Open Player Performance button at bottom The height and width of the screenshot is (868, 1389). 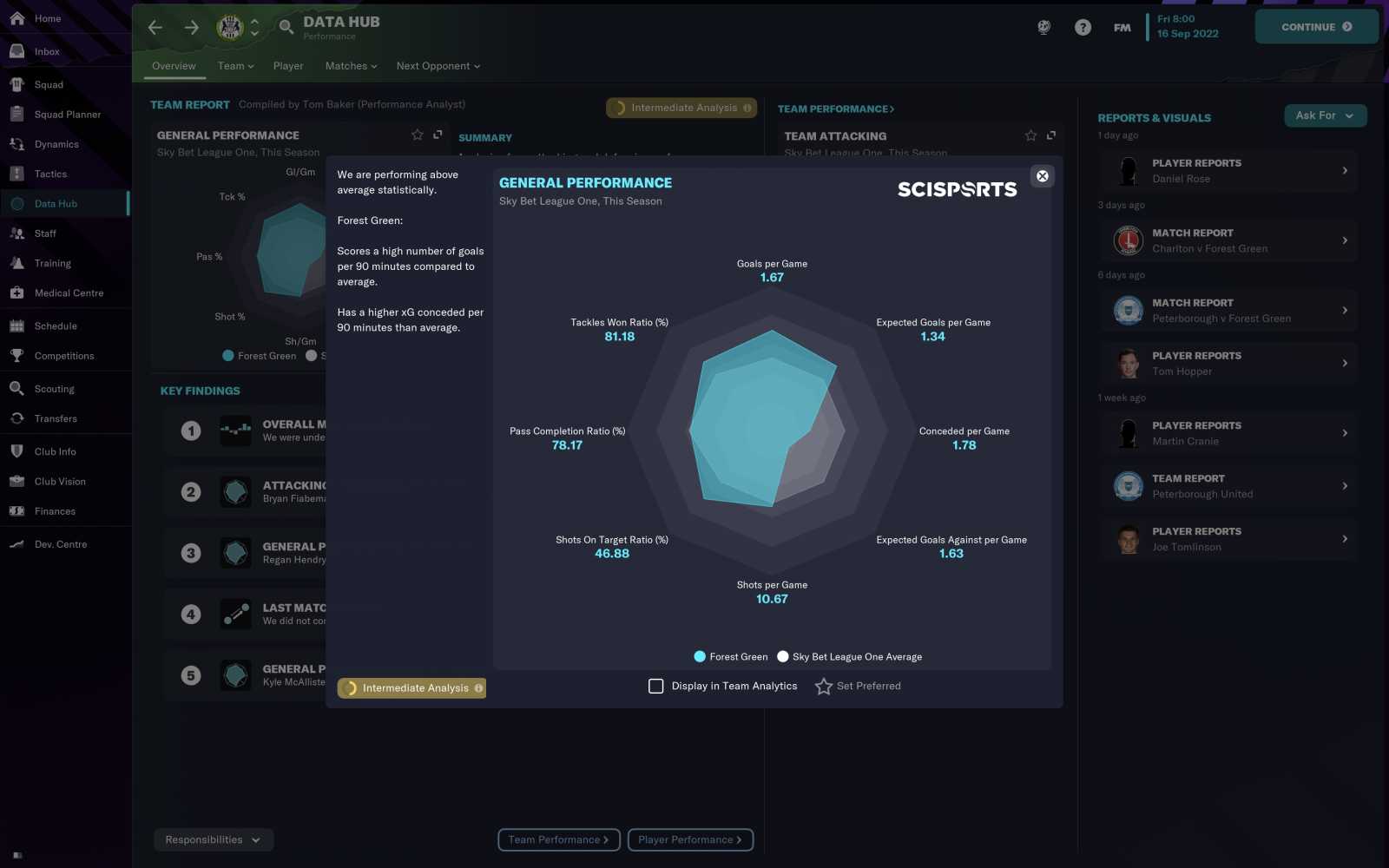[x=690, y=839]
